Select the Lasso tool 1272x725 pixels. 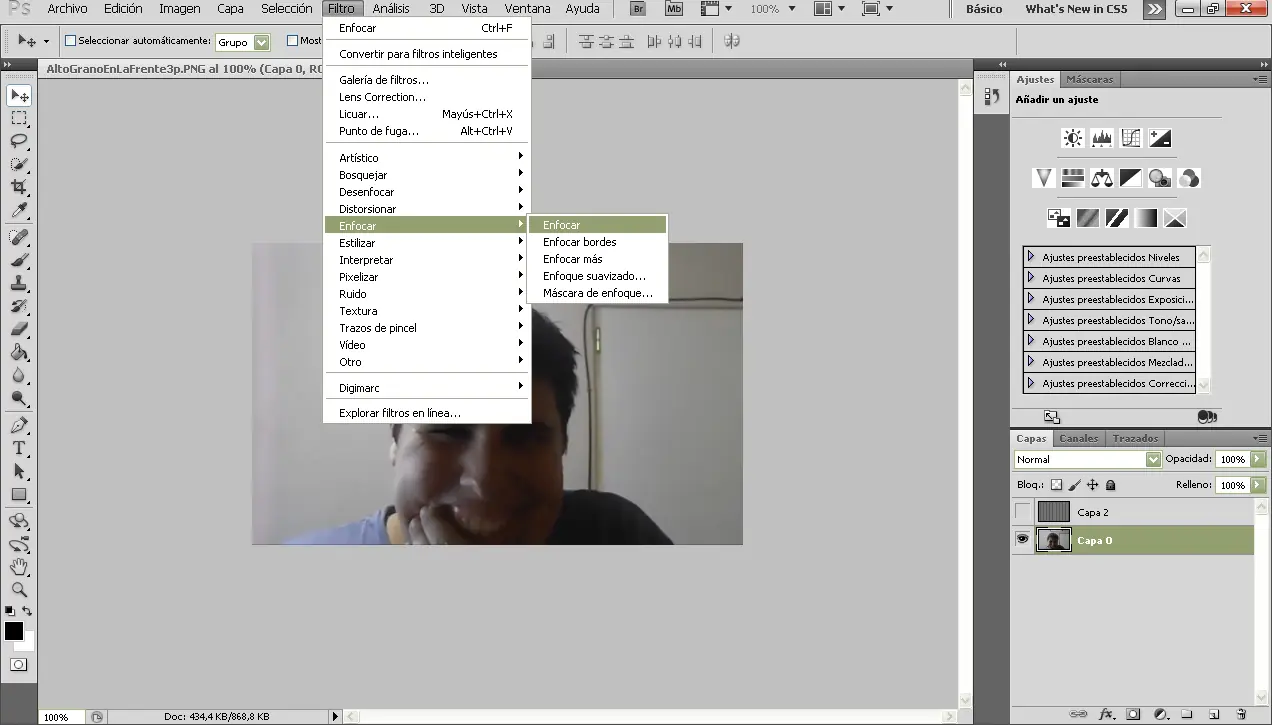[x=19, y=141]
